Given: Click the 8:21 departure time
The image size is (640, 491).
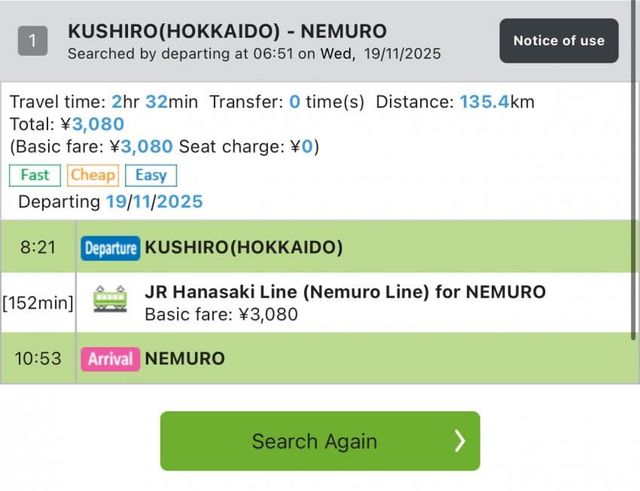Looking at the screenshot, I should (x=38, y=247).
